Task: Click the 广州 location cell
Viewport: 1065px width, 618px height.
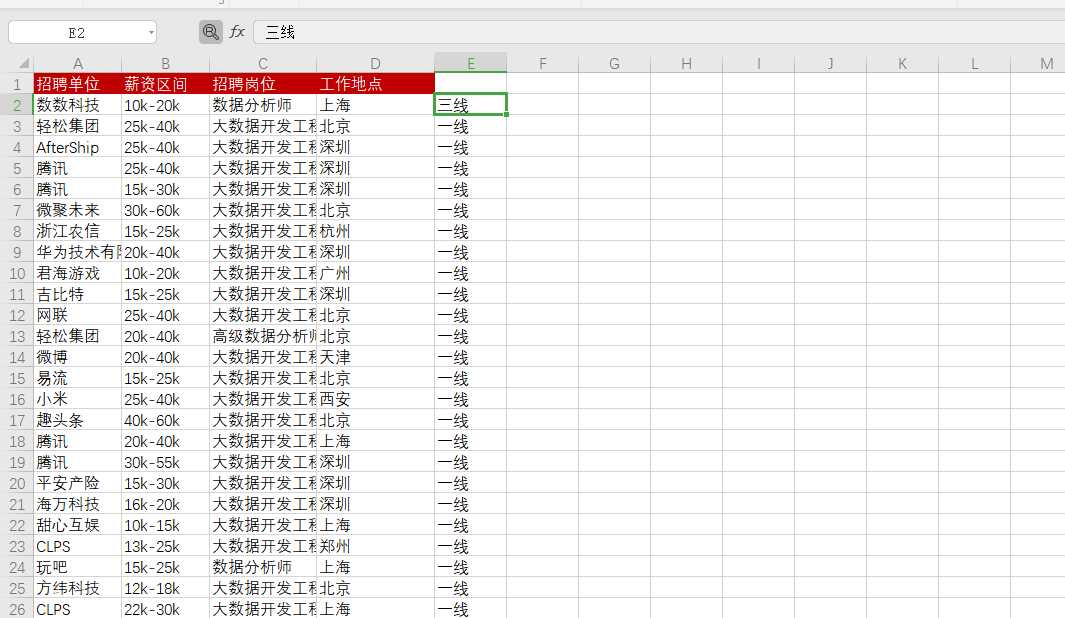Action: point(376,273)
